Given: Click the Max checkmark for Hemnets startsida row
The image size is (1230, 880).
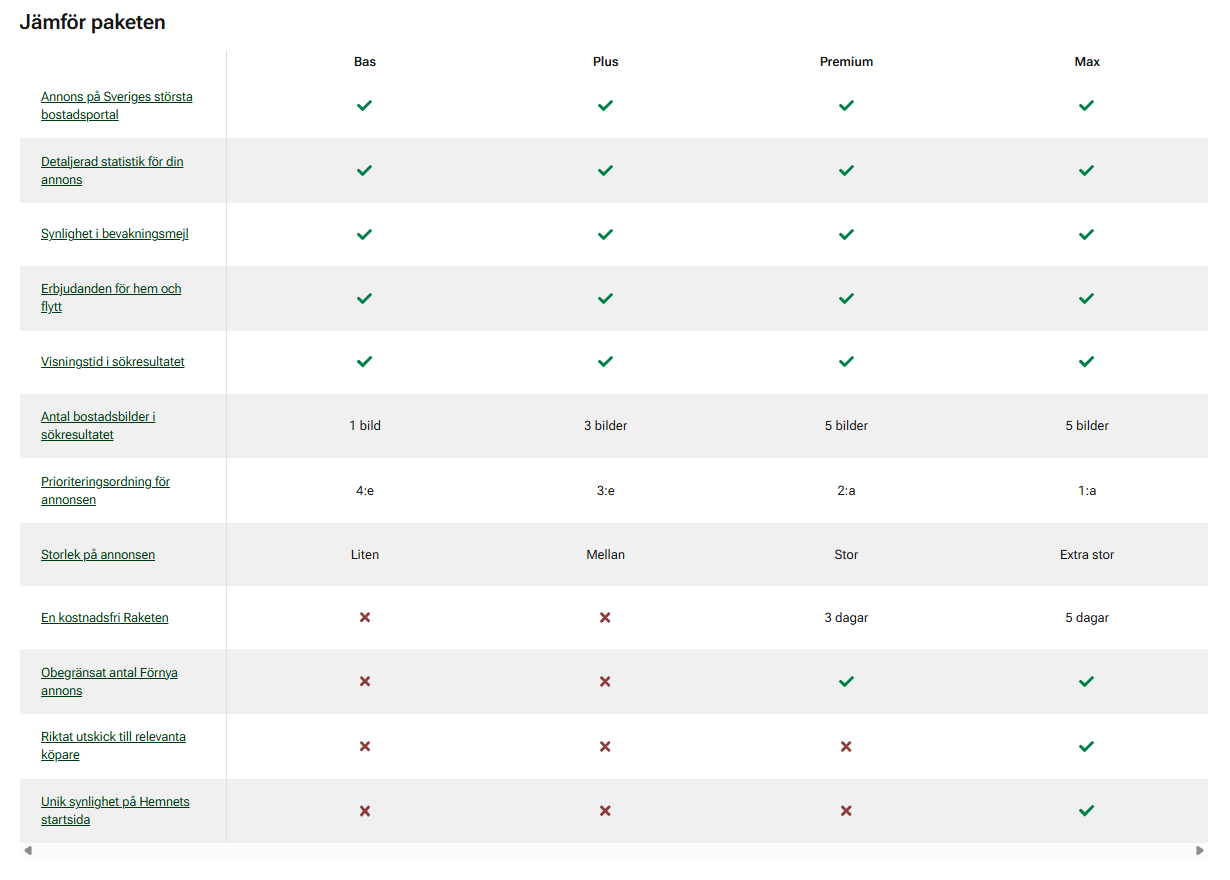Looking at the screenshot, I should [1086, 810].
